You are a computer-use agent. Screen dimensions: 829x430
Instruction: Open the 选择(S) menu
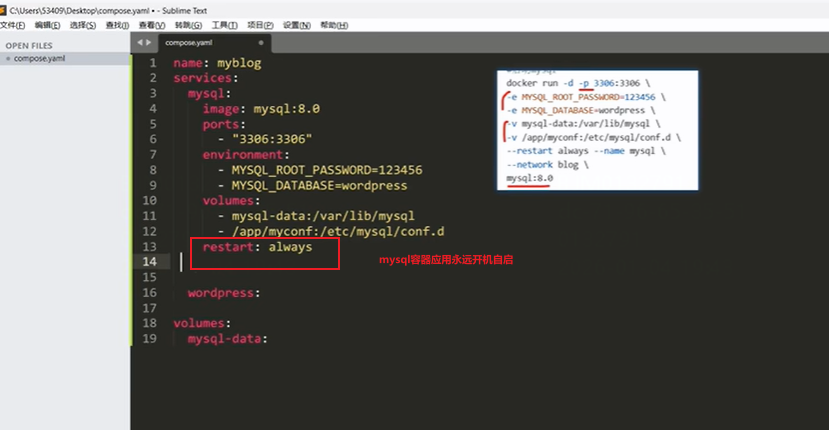click(x=83, y=25)
